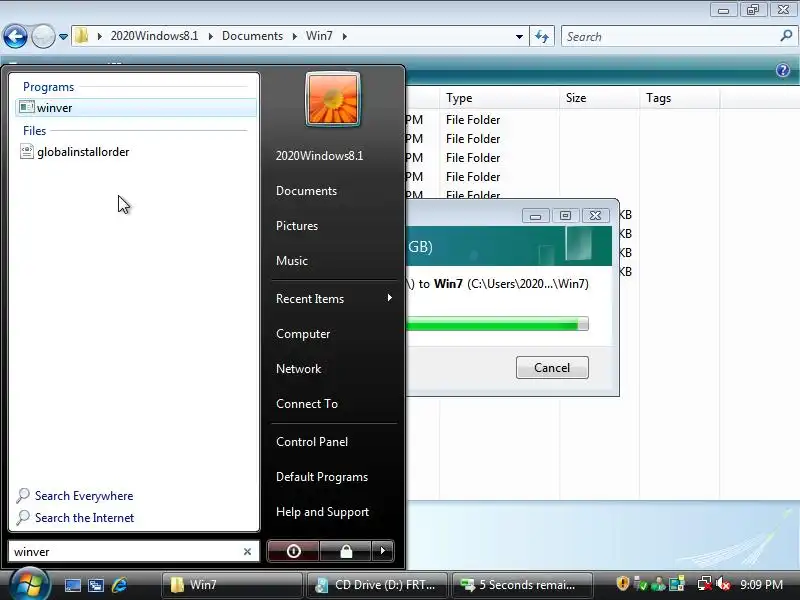Viewport: 800px width, 600px height.
Task: Click the tray icon left of network
Action: [x=677, y=584]
